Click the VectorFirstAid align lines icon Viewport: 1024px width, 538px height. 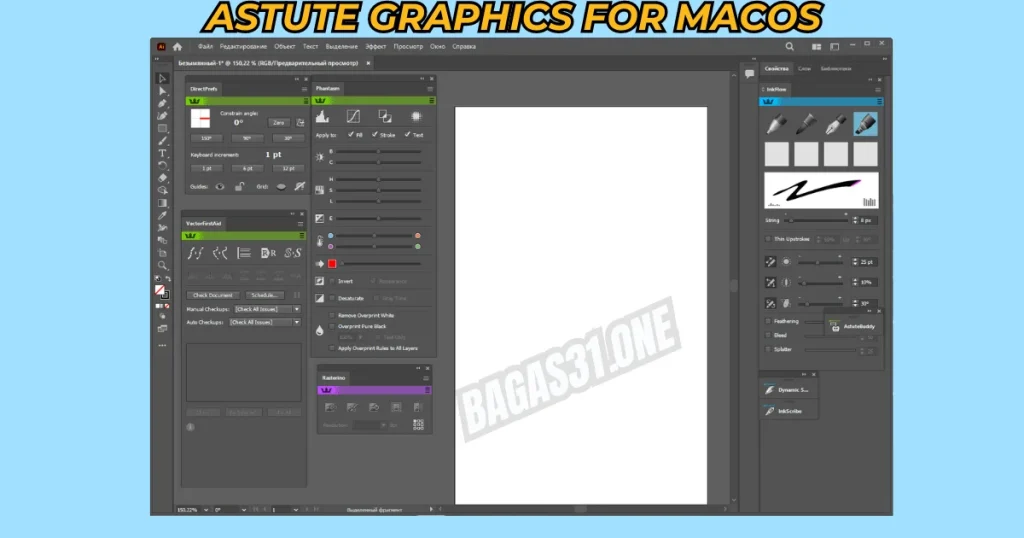click(x=244, y=253)
